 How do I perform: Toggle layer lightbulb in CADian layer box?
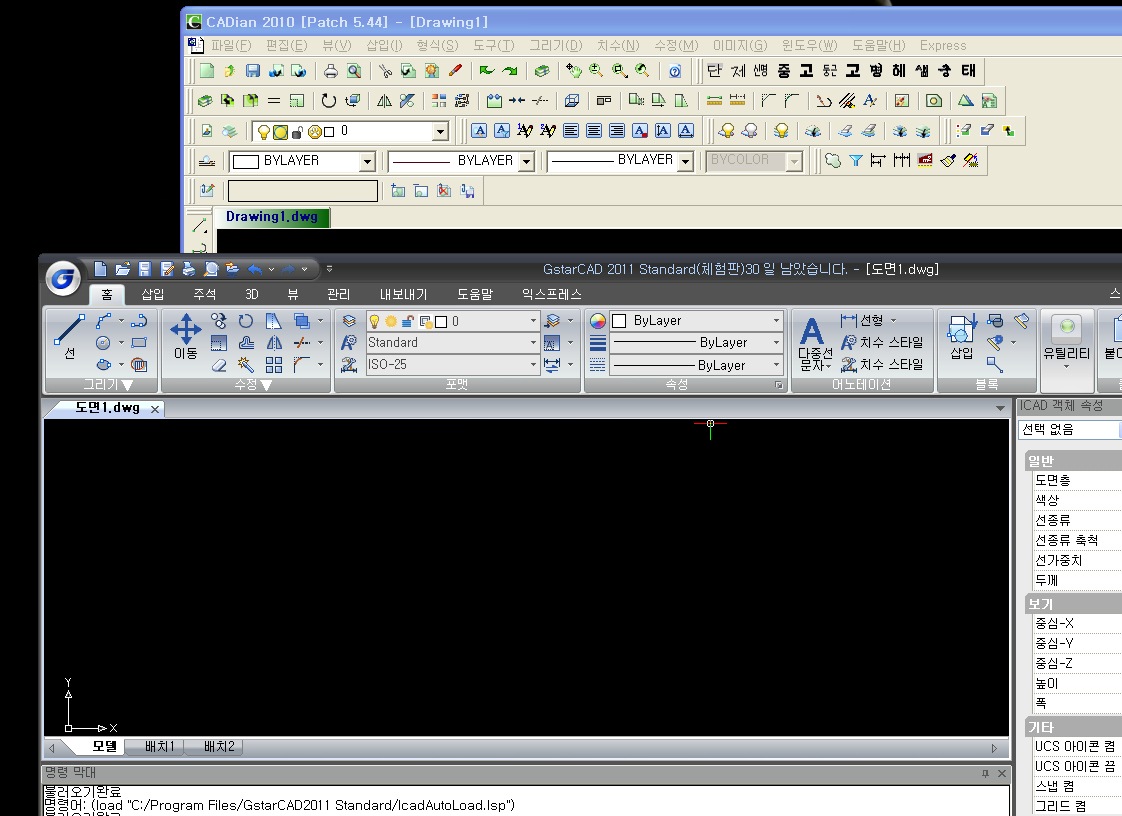tap(263, 132)
